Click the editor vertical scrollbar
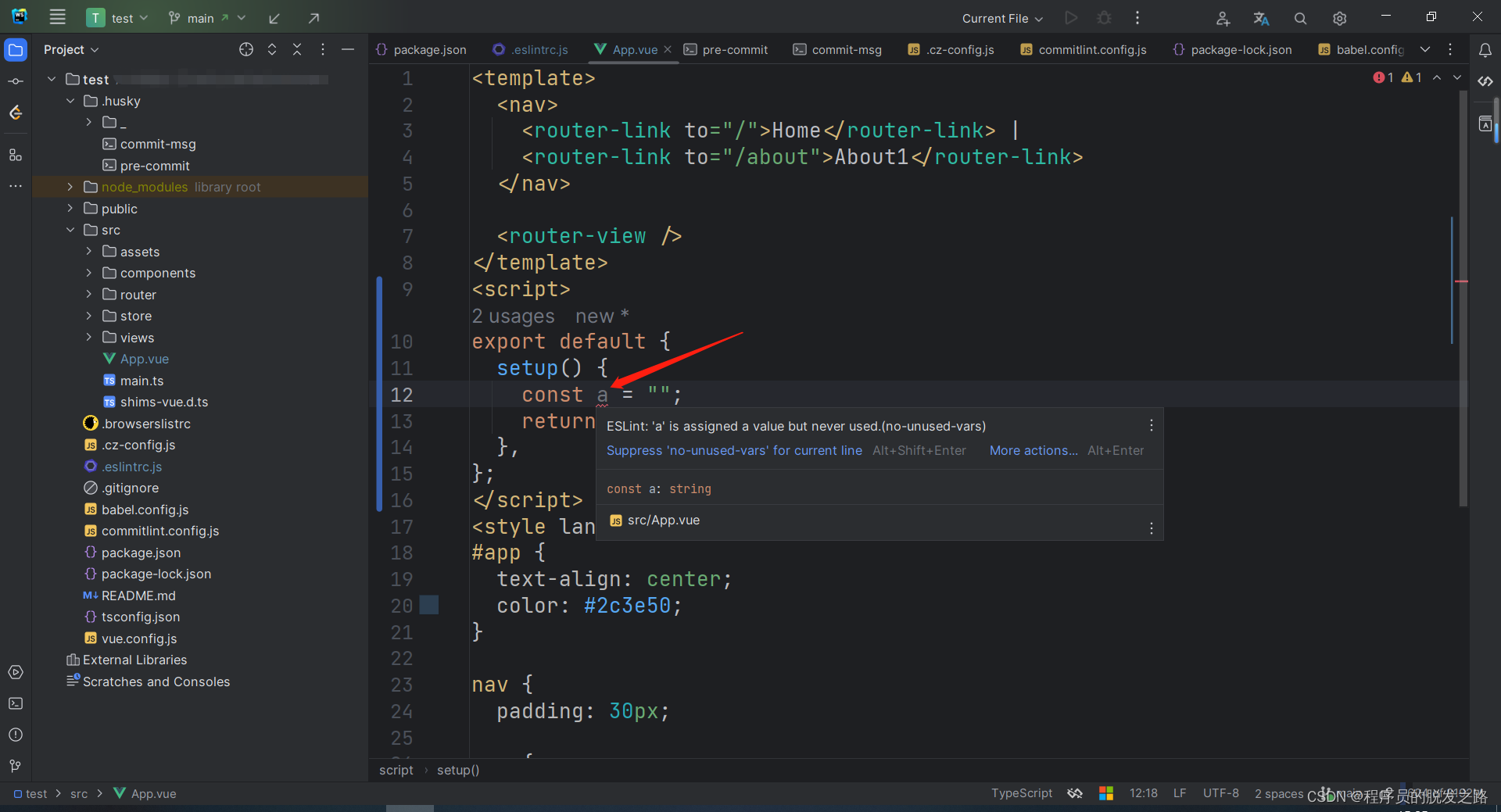The image size is (1501, 812). pos(1463,297)
